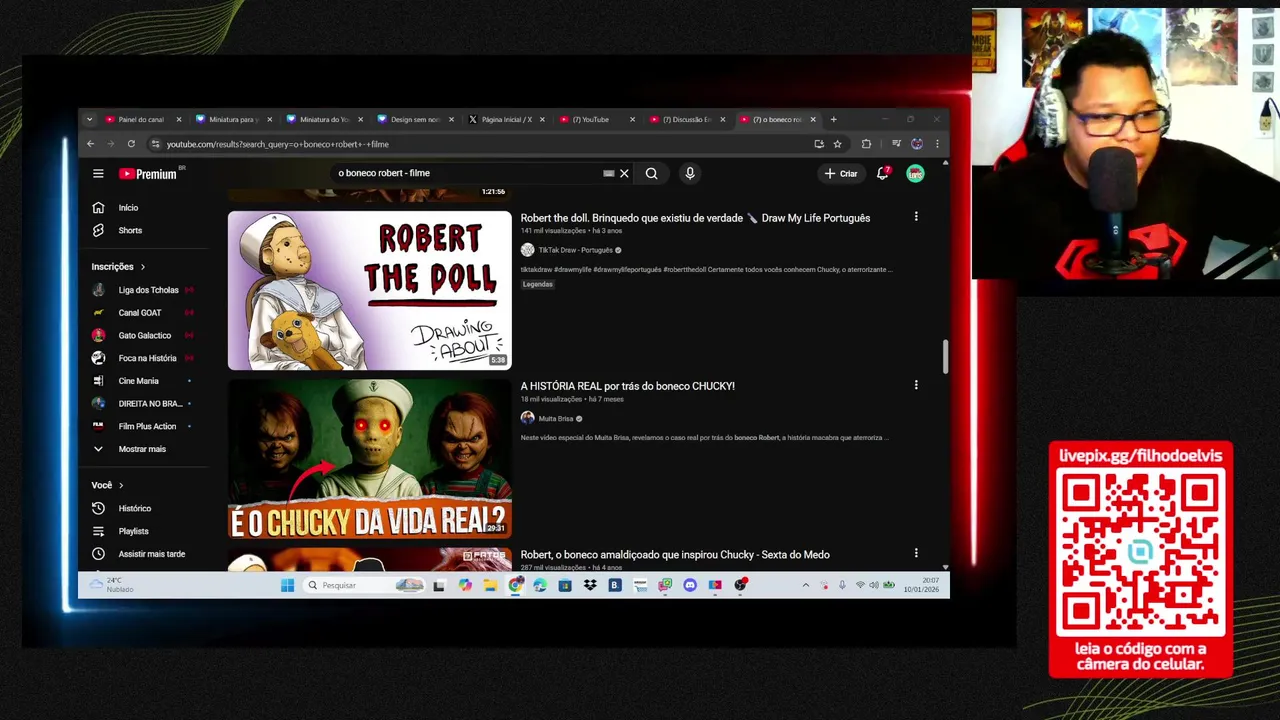The image size is (1280, 720).
Task: Click the browser address bar URL
Action: pyautogui.click(x=278, y=144)
